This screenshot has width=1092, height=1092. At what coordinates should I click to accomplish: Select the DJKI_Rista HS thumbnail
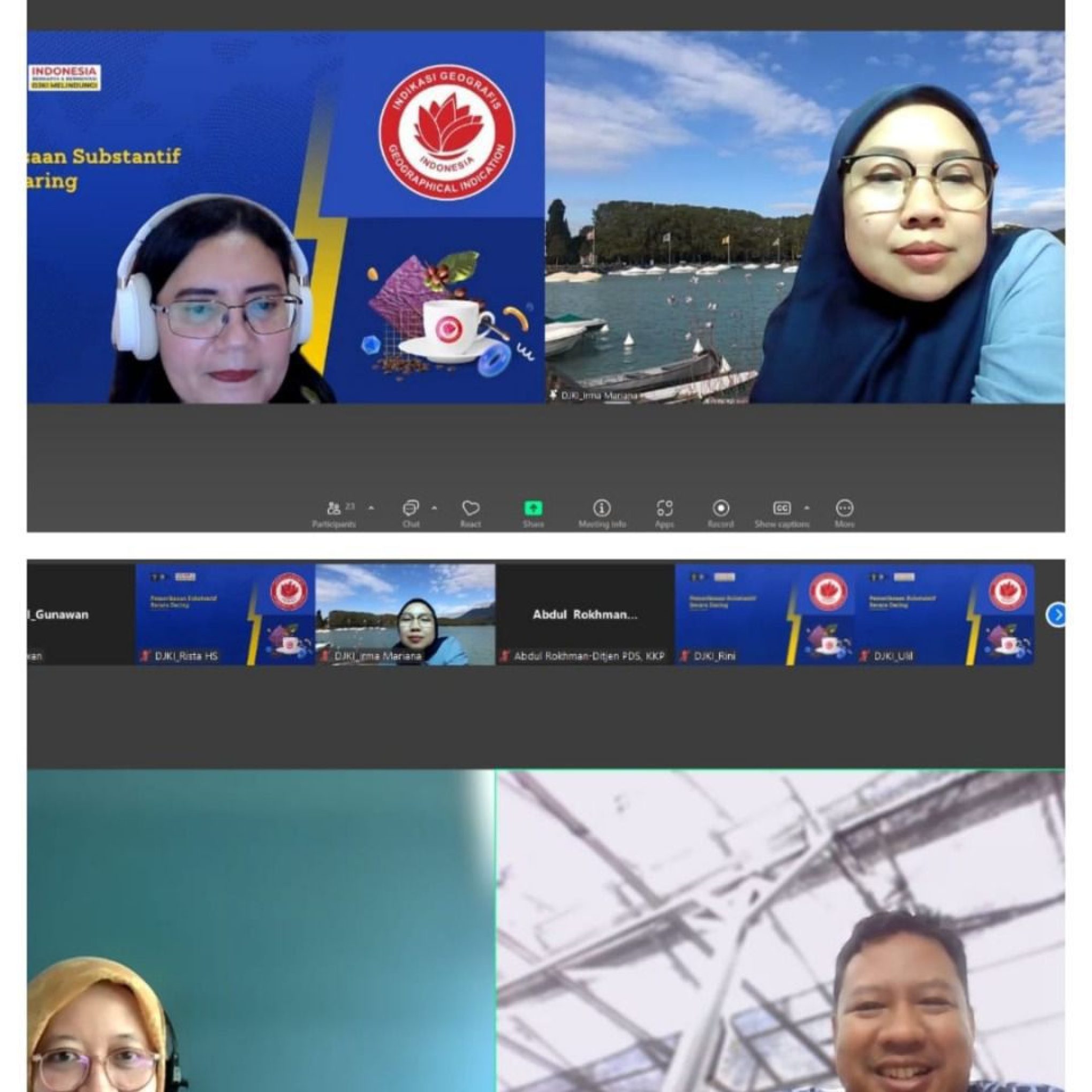225,615
